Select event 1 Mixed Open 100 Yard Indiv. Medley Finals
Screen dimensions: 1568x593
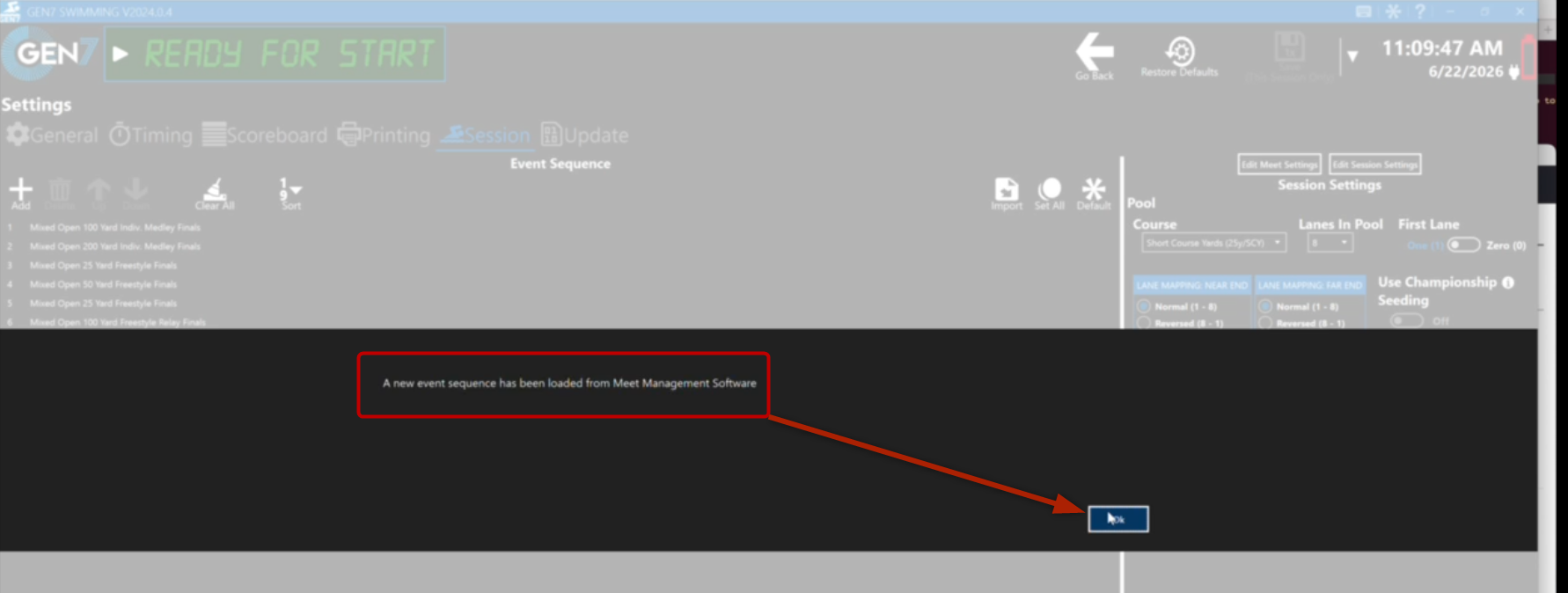click(x=114, y=227)
